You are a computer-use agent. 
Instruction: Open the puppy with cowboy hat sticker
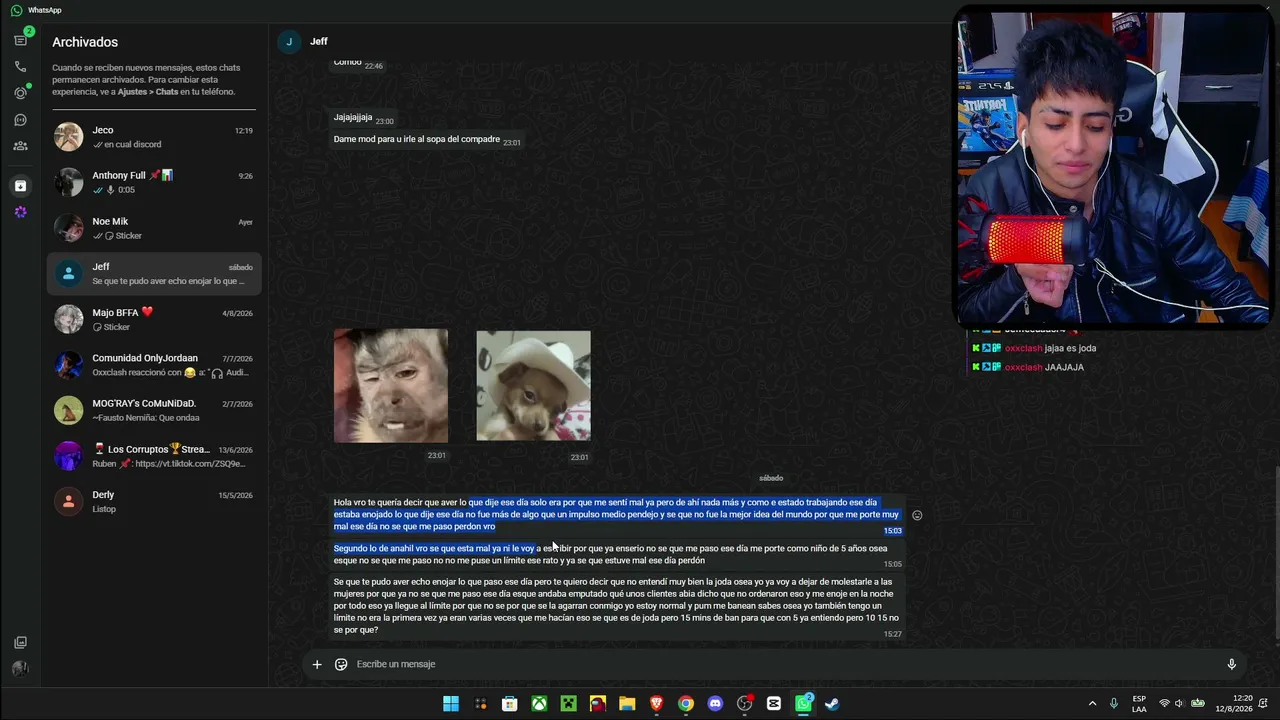pos(533,386)
